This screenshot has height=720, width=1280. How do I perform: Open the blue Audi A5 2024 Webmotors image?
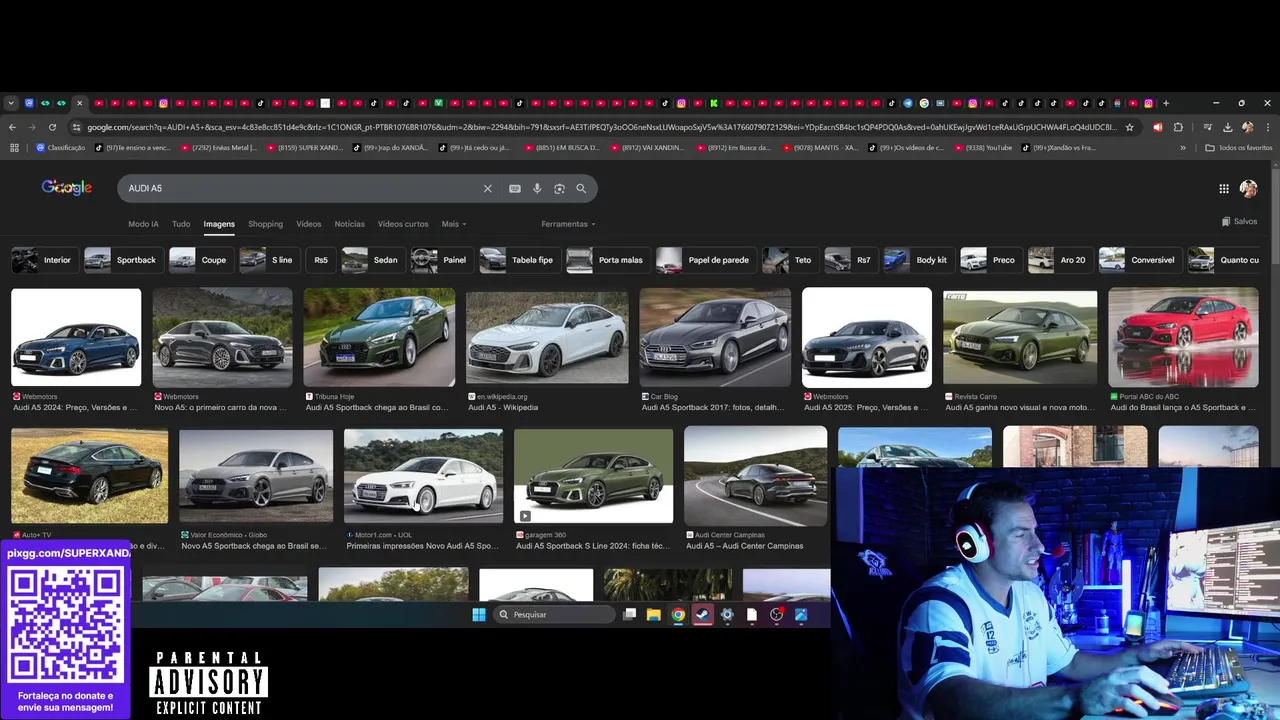tap(76, 337)
